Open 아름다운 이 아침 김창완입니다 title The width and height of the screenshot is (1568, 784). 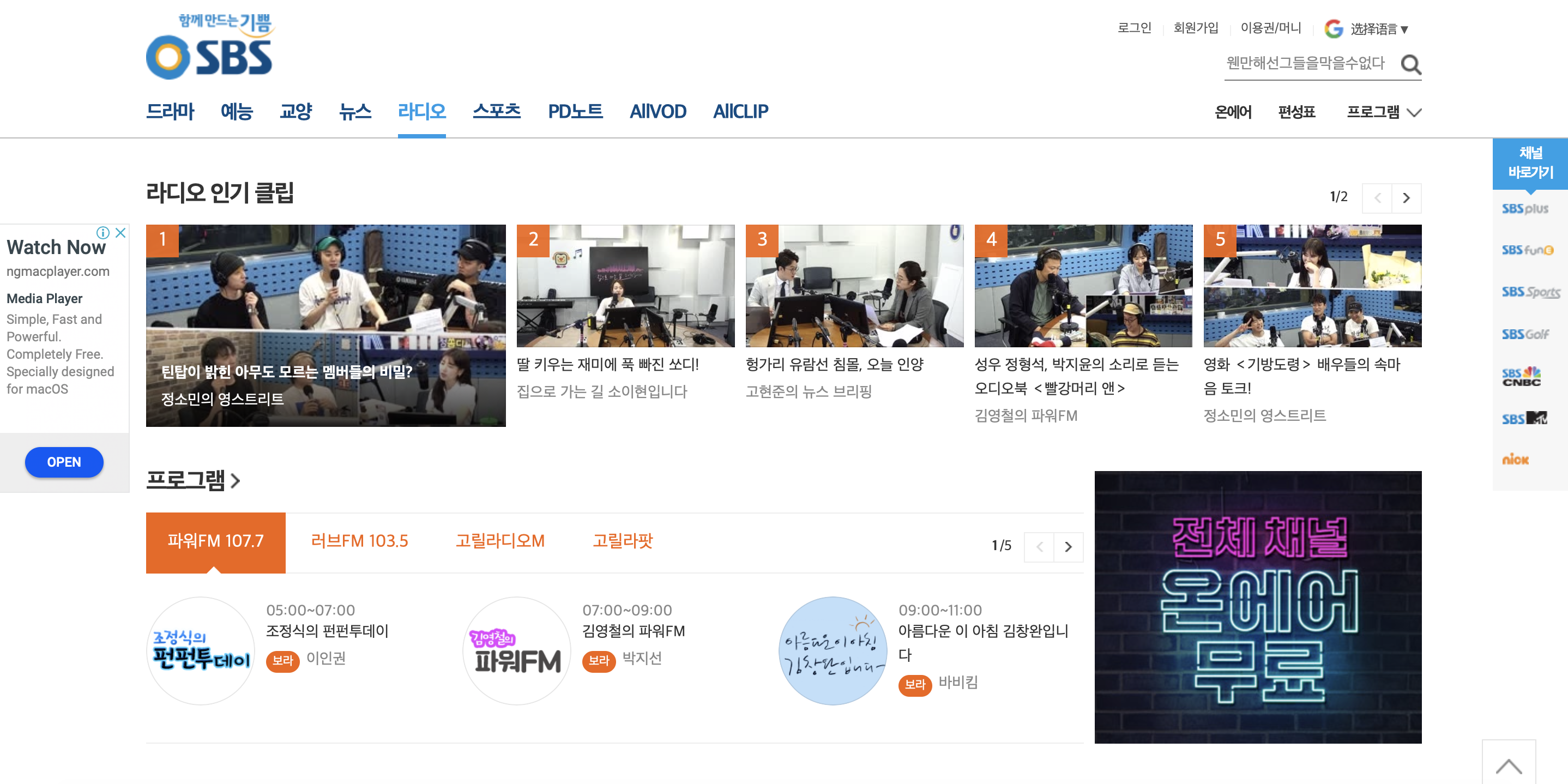983,643
